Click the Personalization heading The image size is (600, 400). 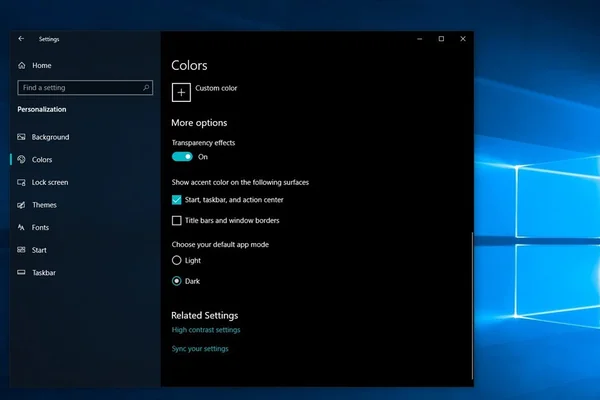click(x=42, y=109)
